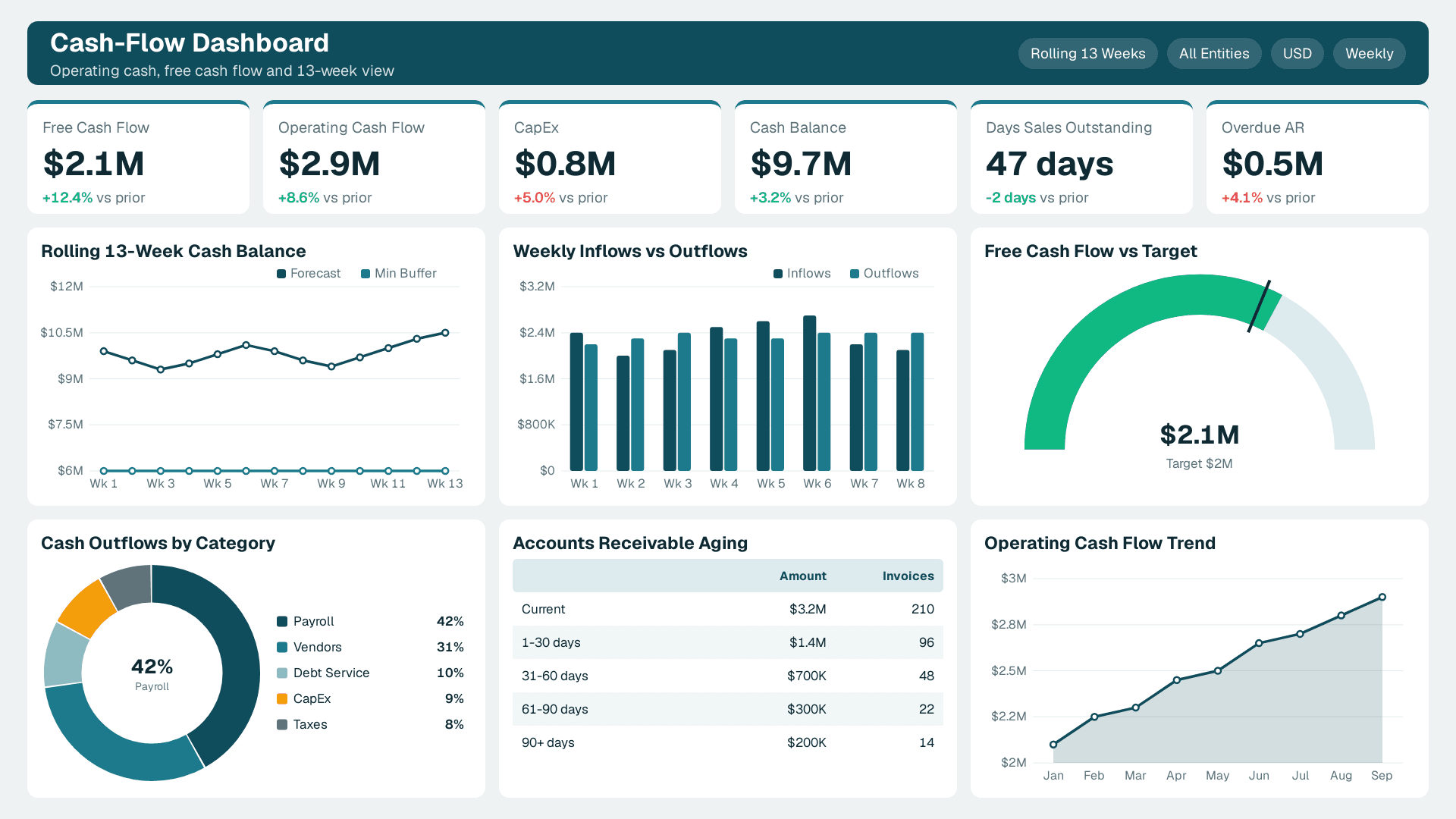The height and width of the screenshot is (819, 1456).
Task: Click the target marker on the gauge
Action: (1259, 306)
